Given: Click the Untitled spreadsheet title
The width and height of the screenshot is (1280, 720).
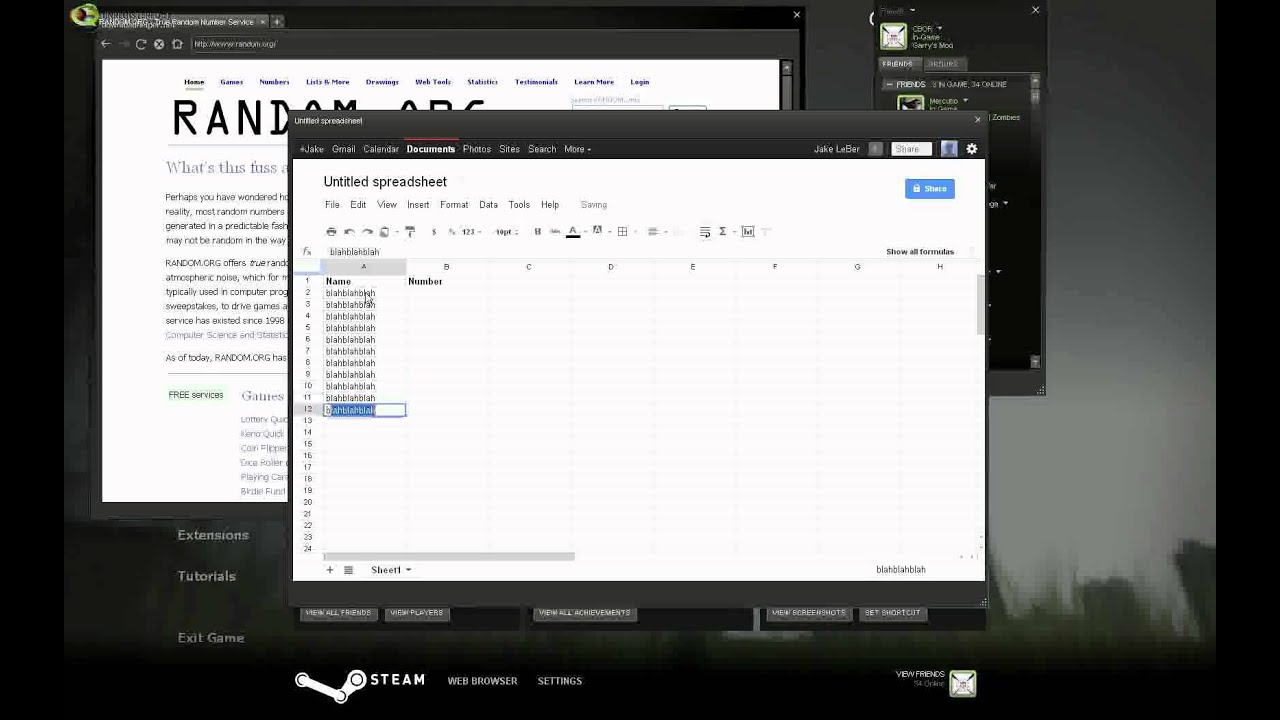Looking at the screenshot, I should 385,182.
